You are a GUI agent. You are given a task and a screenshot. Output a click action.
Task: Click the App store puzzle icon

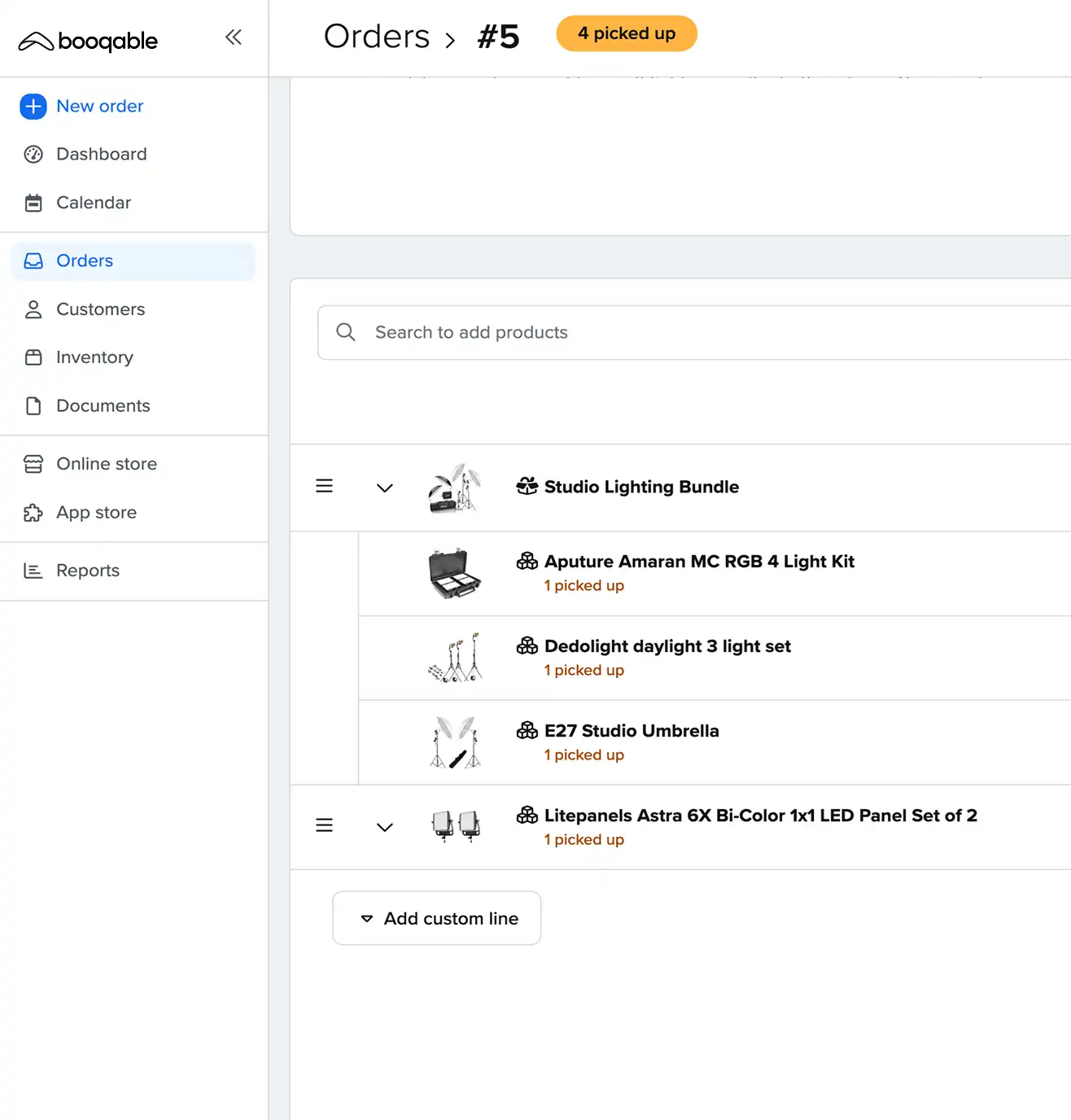tap(33, 513)
